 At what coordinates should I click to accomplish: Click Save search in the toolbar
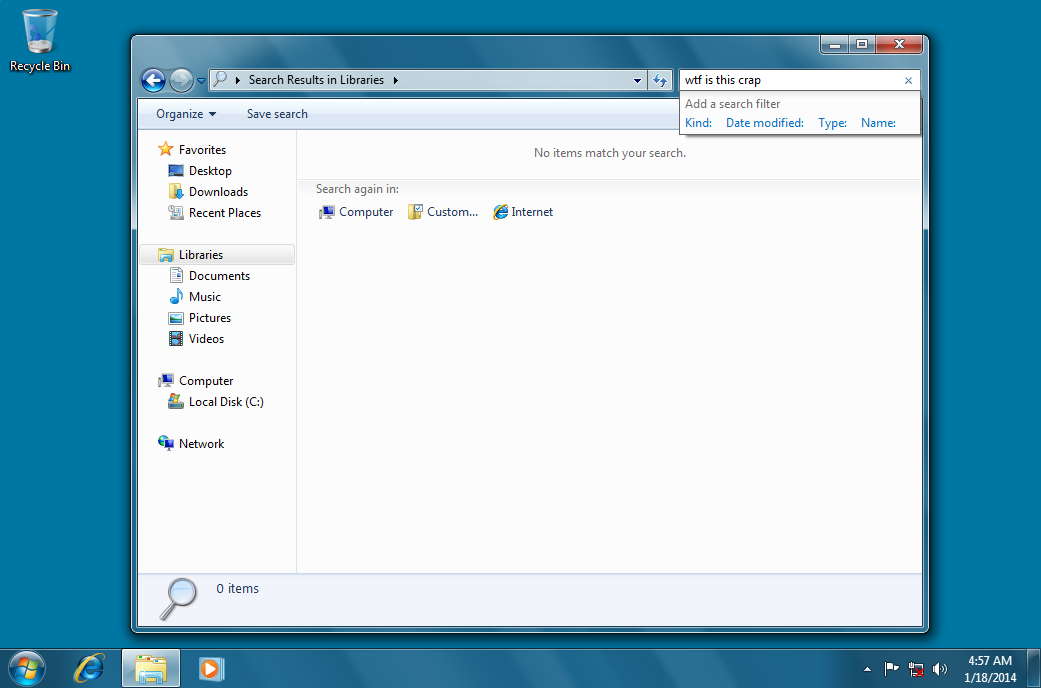(x=277, y=114)
